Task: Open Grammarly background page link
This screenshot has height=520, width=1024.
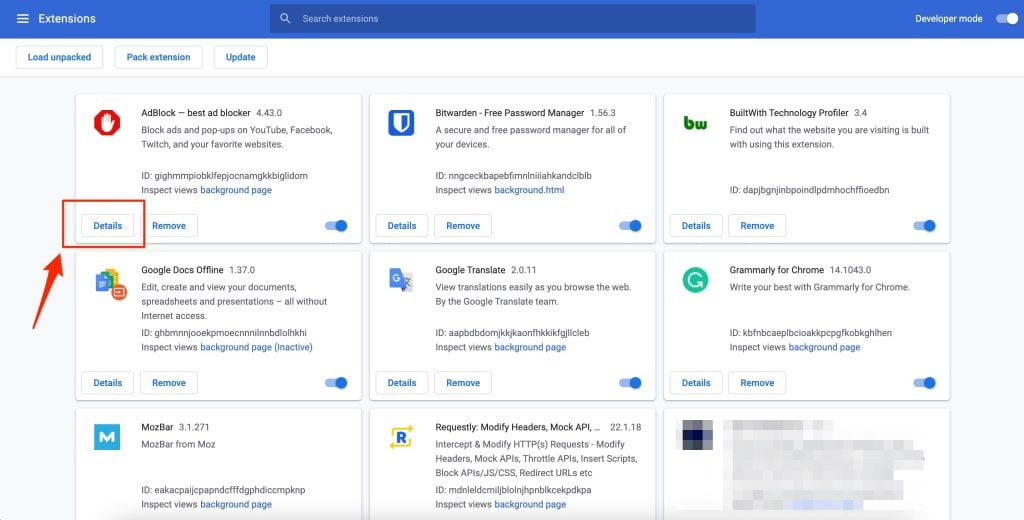Action: (824, 347)
